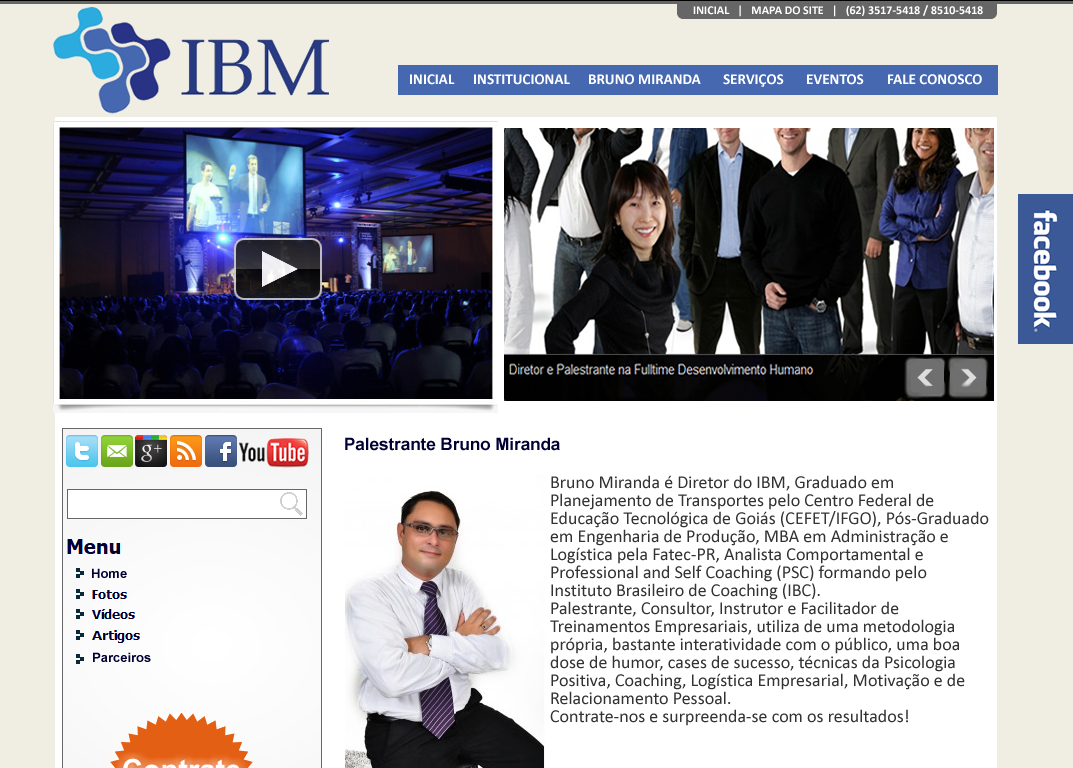Viewport: 1073px width, 768px height.
Task: Click the sidebar search input field
Action: [x=187, y=504]
